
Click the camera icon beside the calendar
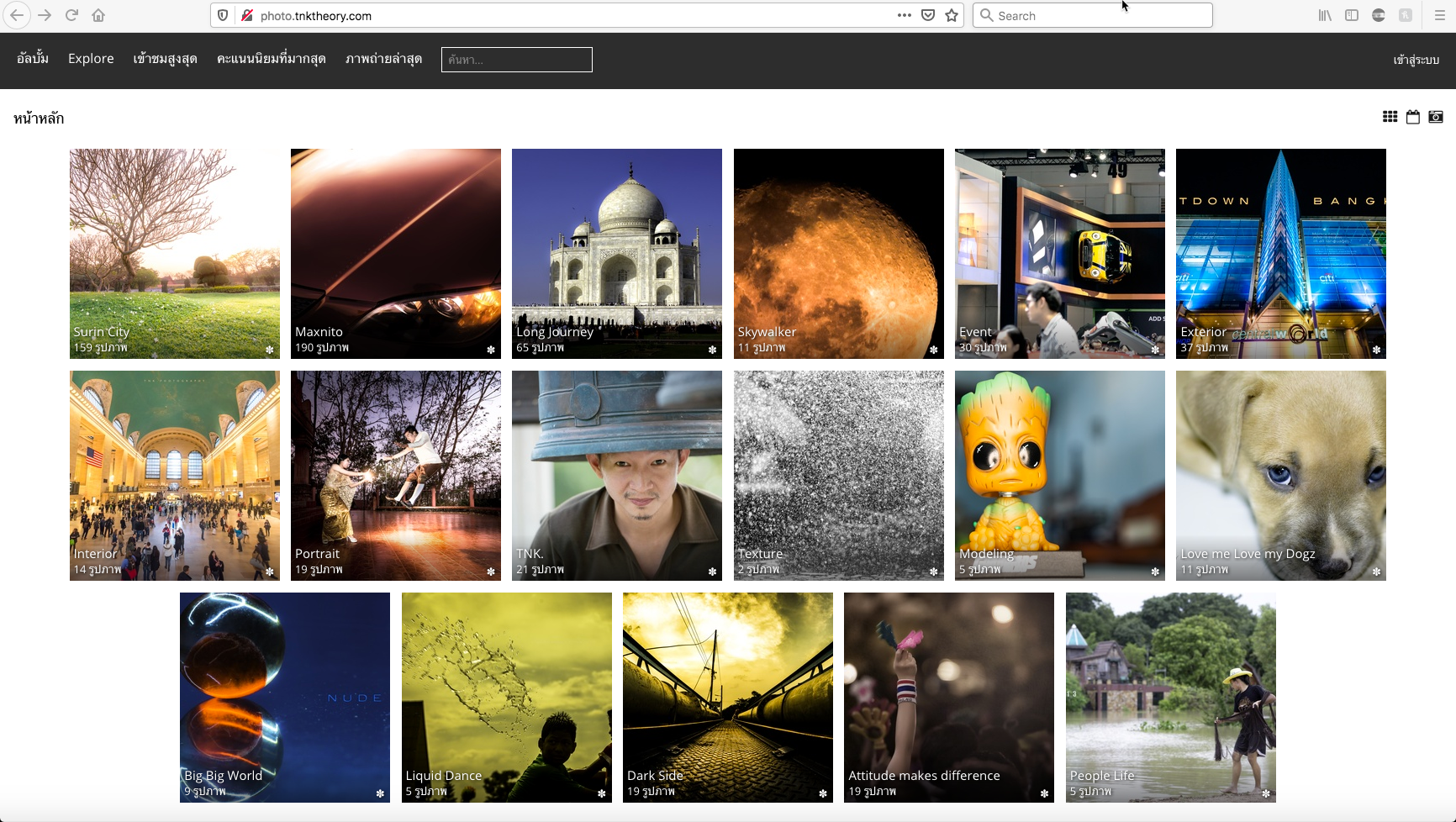(1436, 117)
